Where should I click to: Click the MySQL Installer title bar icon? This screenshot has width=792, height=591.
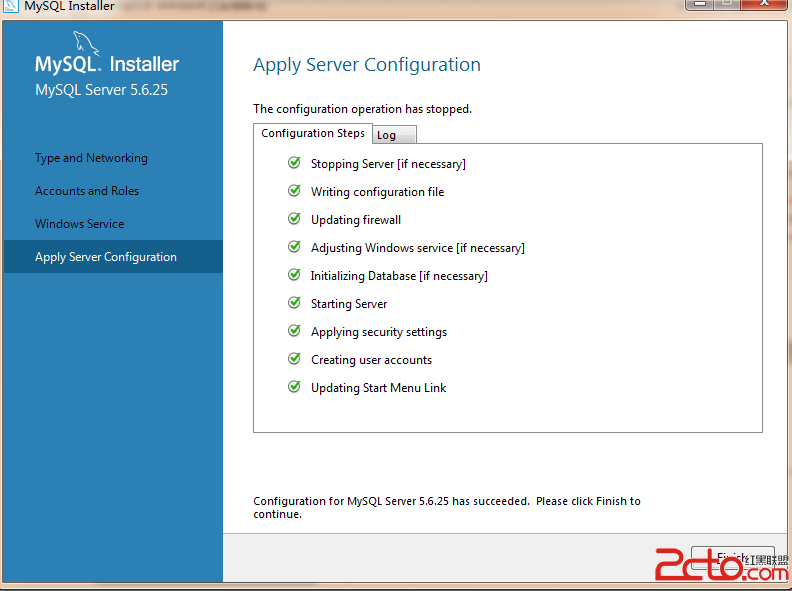pos(11,6)
